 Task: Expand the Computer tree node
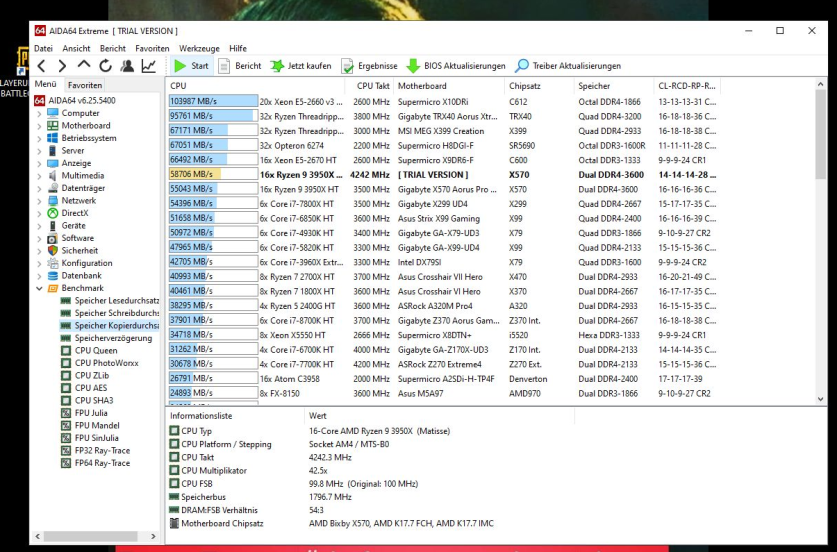[x=39, y=113]
